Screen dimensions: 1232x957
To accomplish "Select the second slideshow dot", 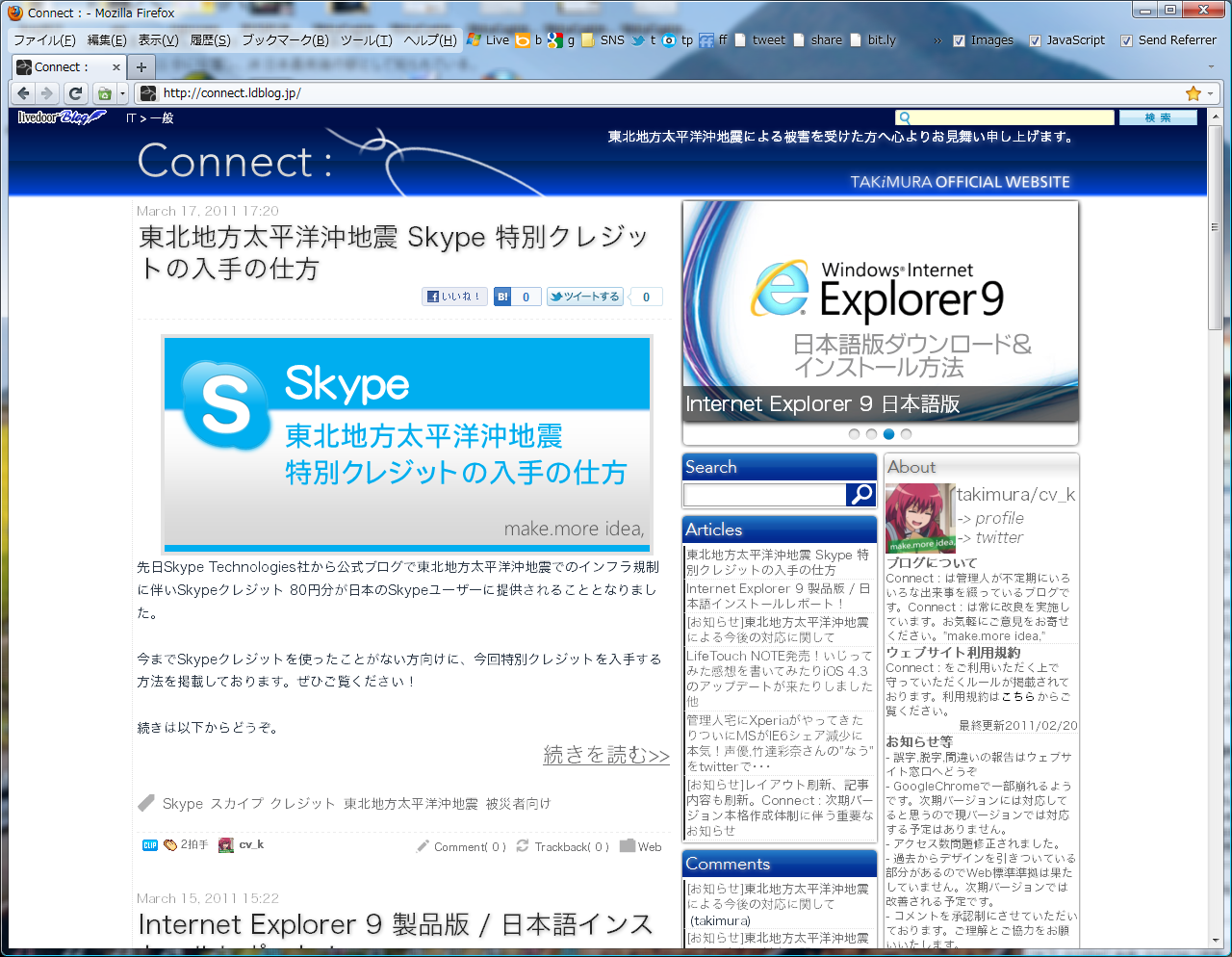I will (871, 434).
